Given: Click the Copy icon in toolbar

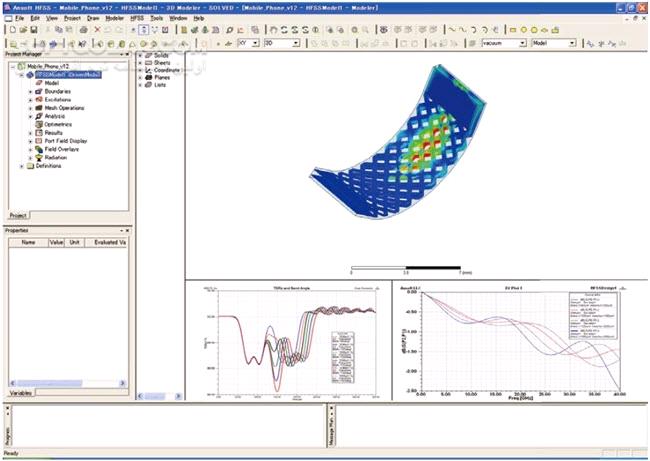Looking at the screenshot, I should click(x=58, y=30).
